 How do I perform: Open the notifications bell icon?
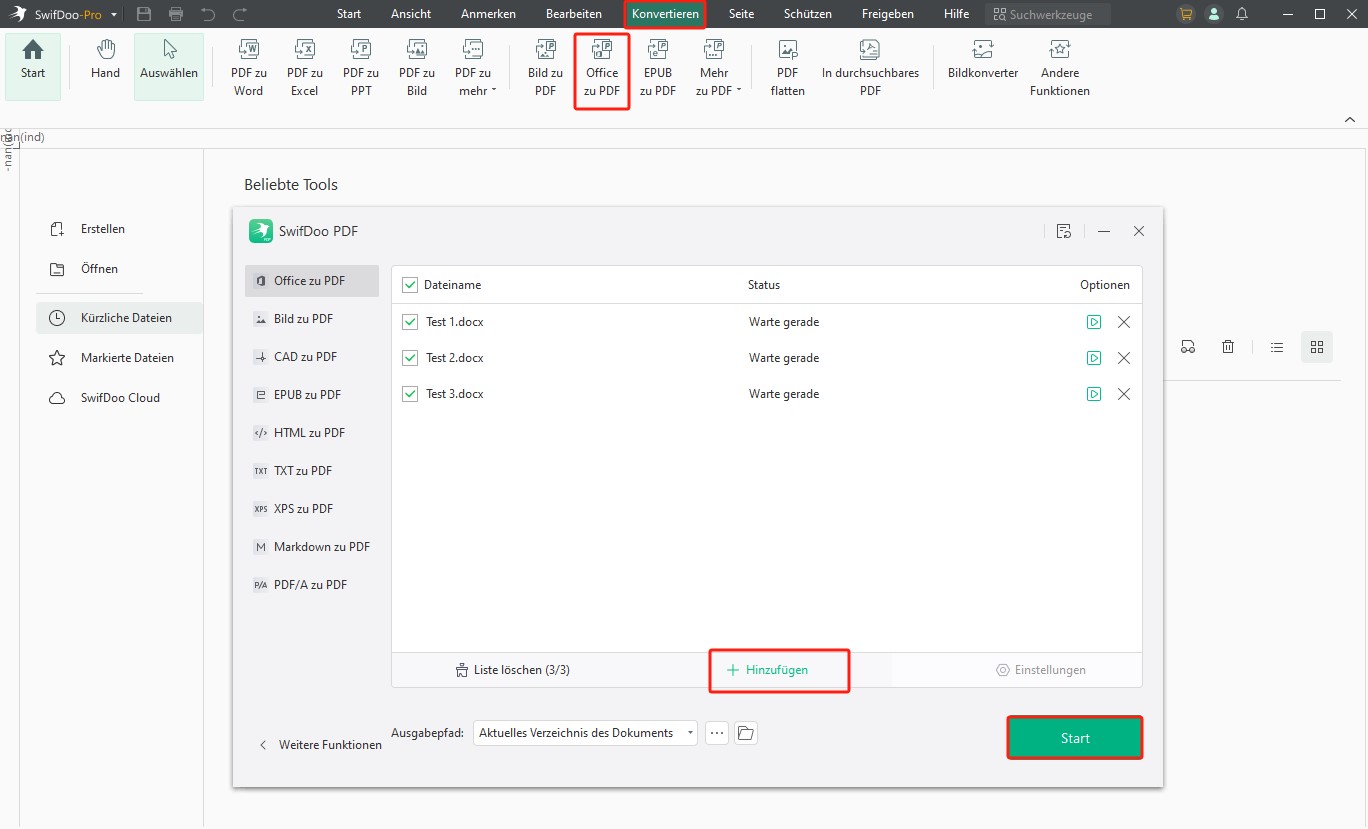click(x=1242, y=14)
